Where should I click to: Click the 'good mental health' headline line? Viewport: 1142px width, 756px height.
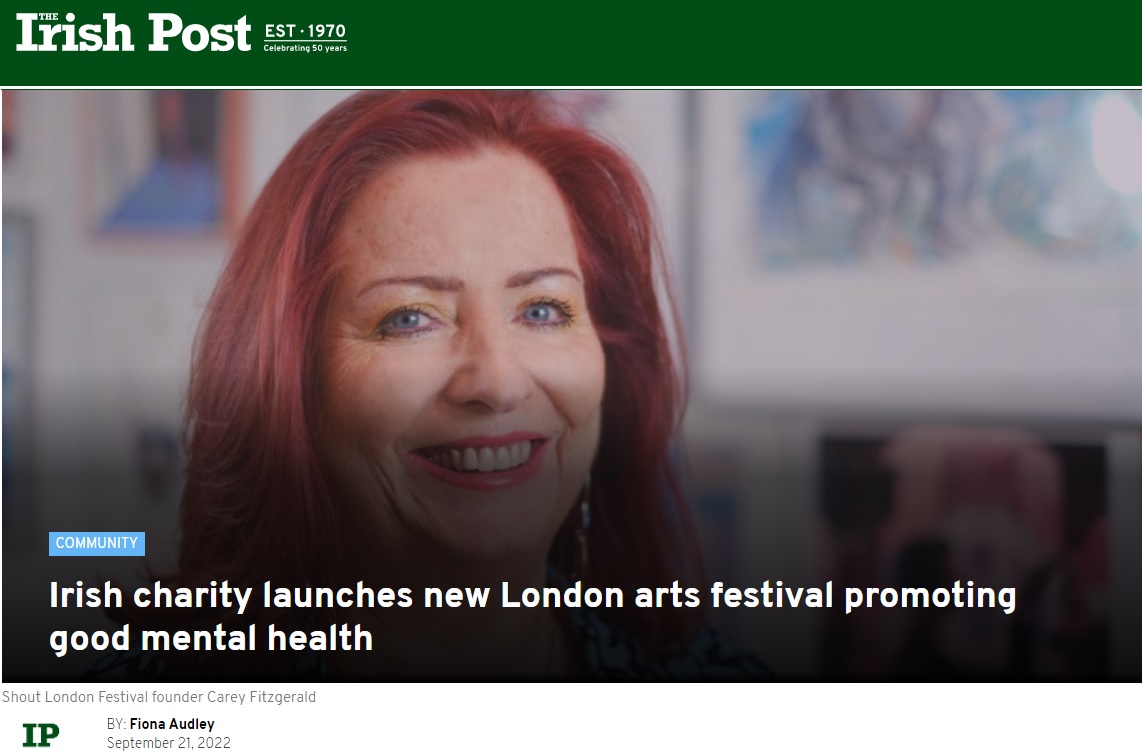211,638
